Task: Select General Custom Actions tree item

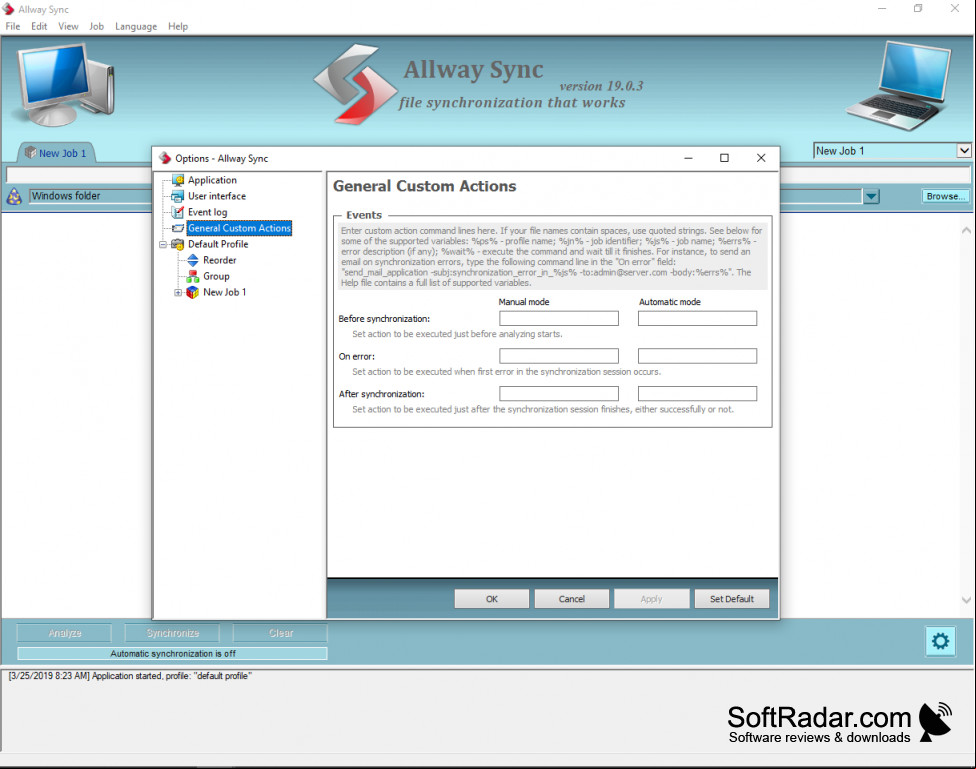Action: click(239, 228)
